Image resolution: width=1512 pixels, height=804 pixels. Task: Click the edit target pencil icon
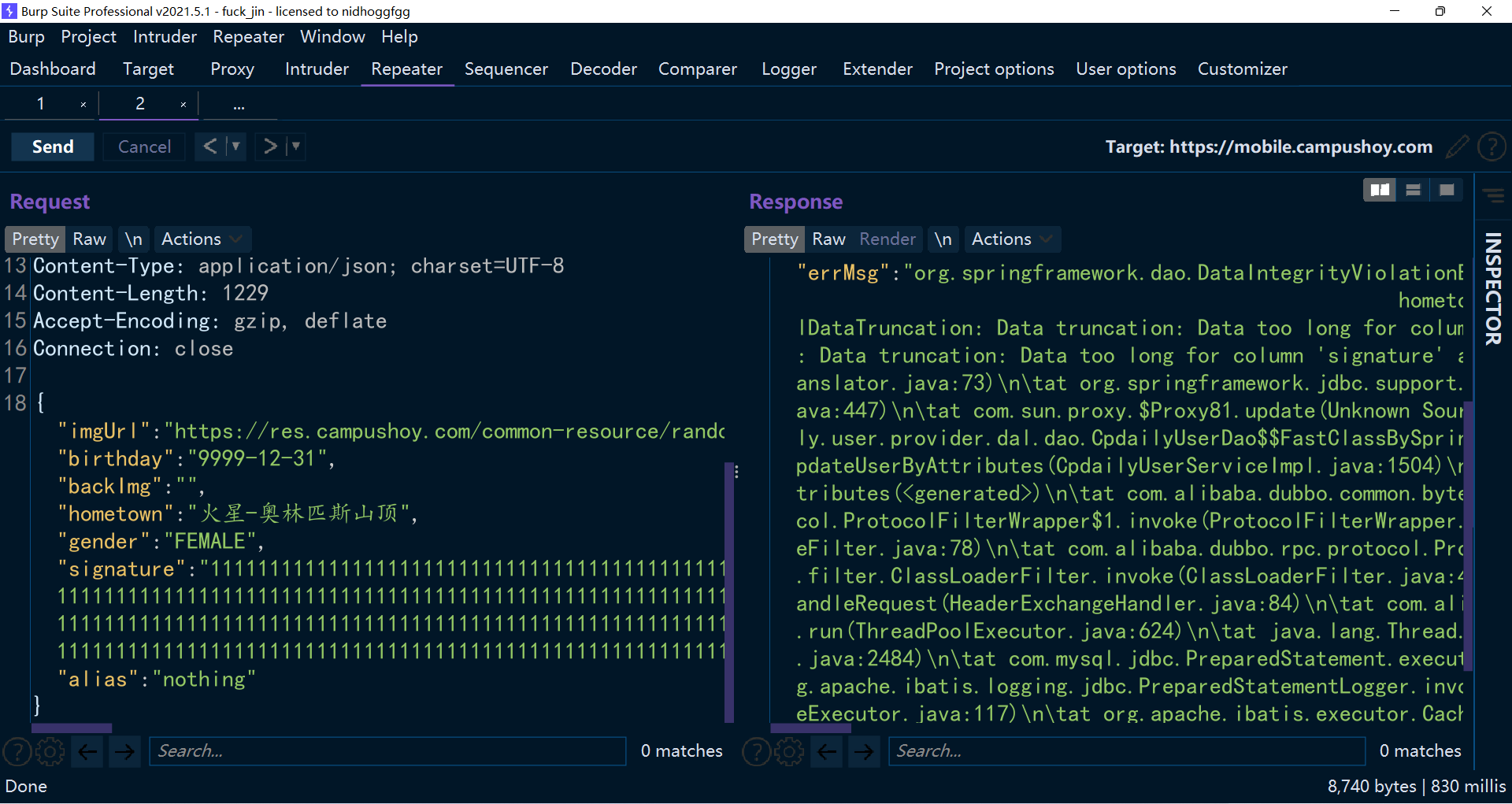(1457, 146)
